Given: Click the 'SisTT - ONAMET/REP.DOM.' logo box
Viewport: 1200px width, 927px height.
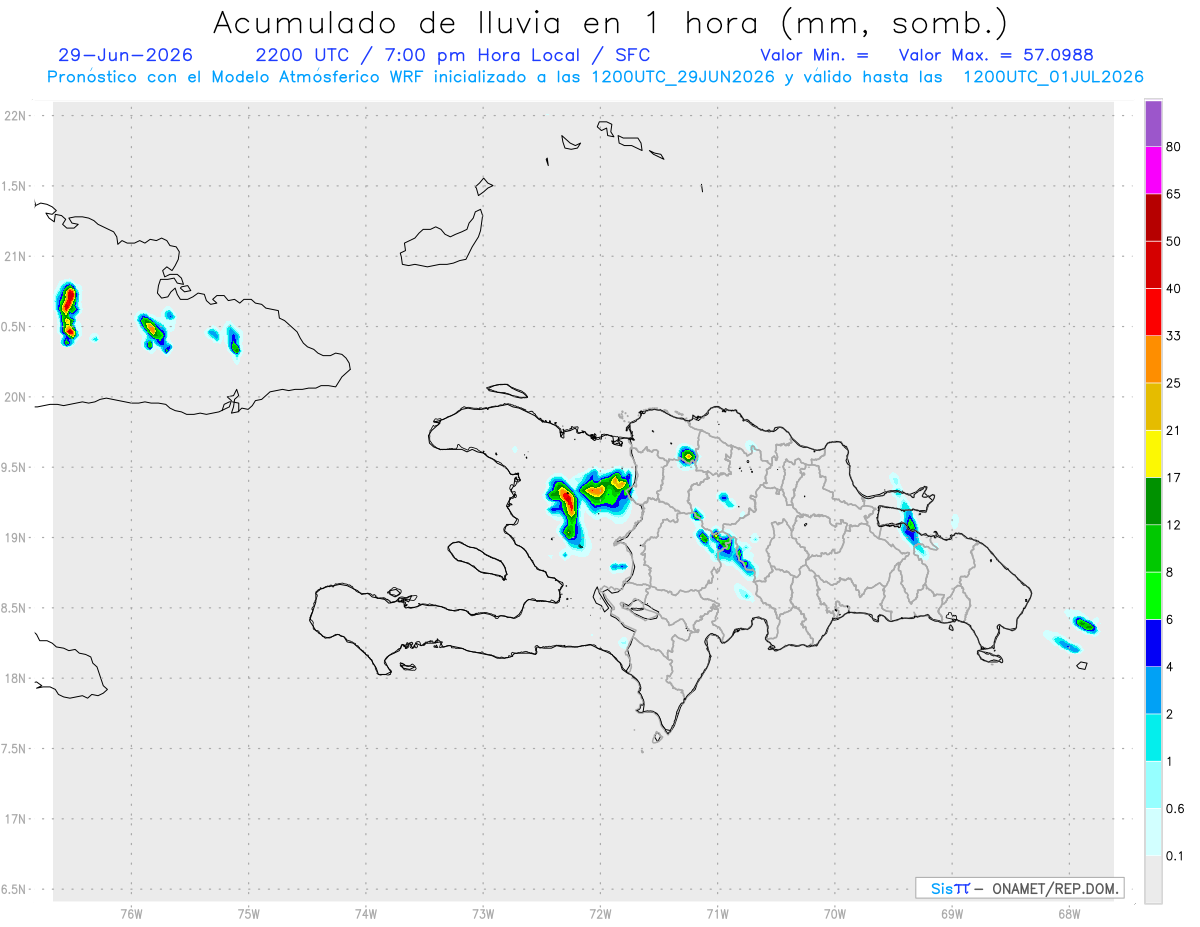Looking at the screenshot, I should coord(1019,888).
